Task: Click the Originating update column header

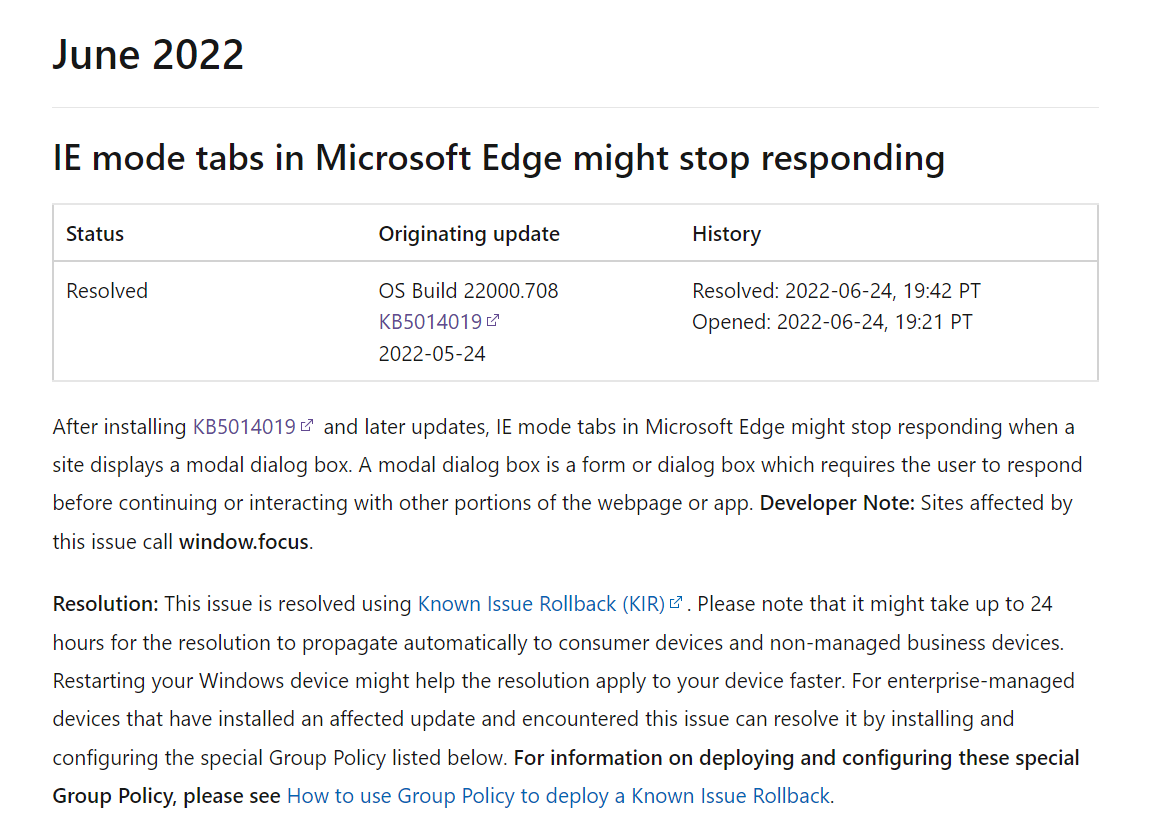Action: tap(469, 234)
